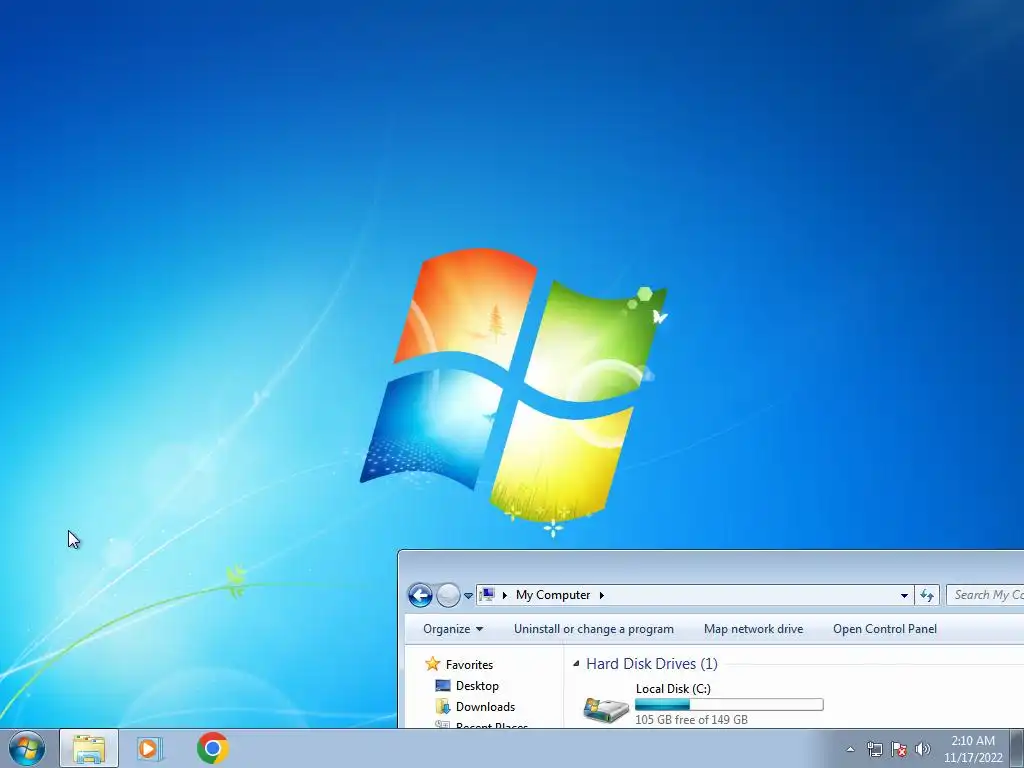Click Map network drive

[754, 629]
